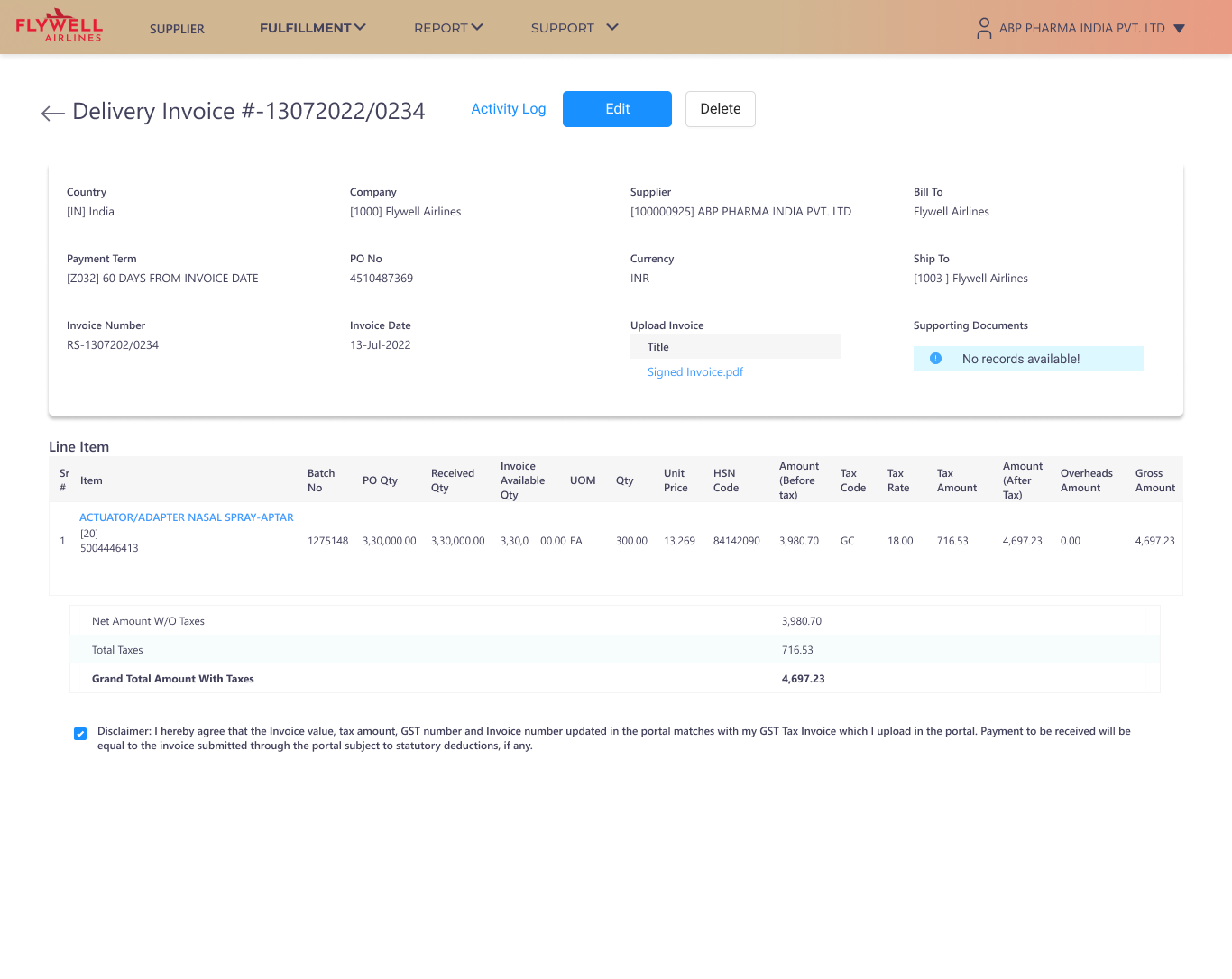The height and width of the screenshot is (979, 1232).
Task: Disable the disclaimer agreement checkbox
Action: click(80, 734)
